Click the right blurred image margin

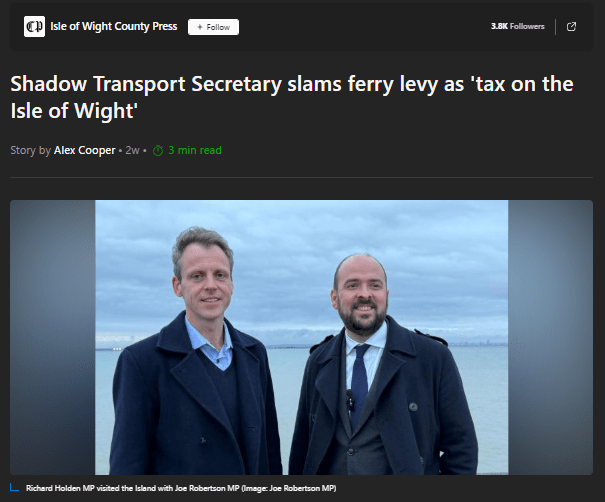click(550, 337)
